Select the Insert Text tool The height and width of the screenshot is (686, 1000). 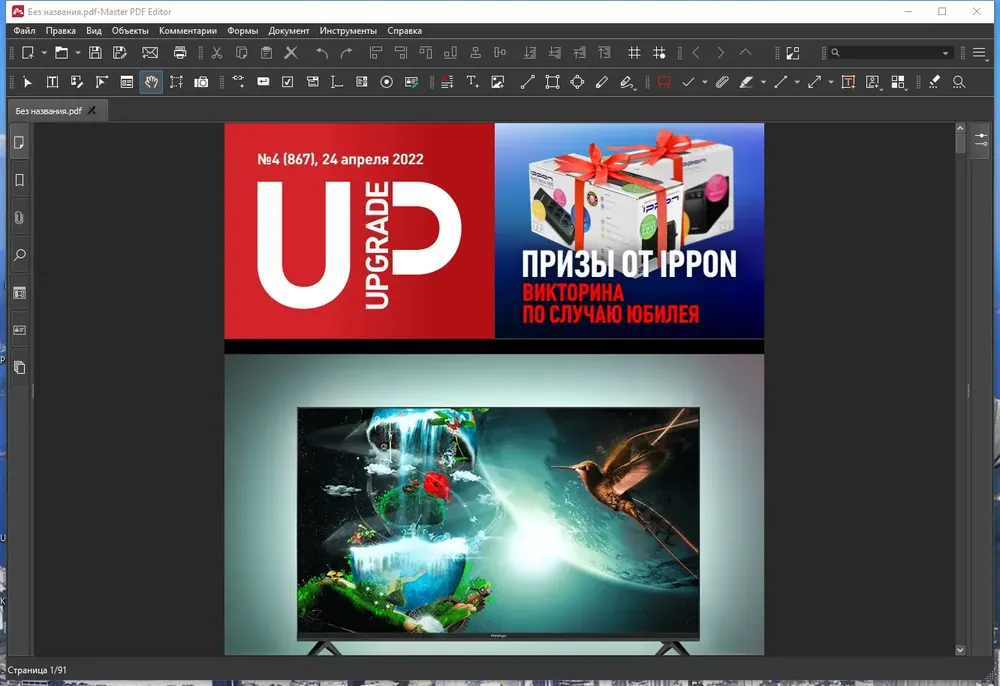click(x=473, y=82)
